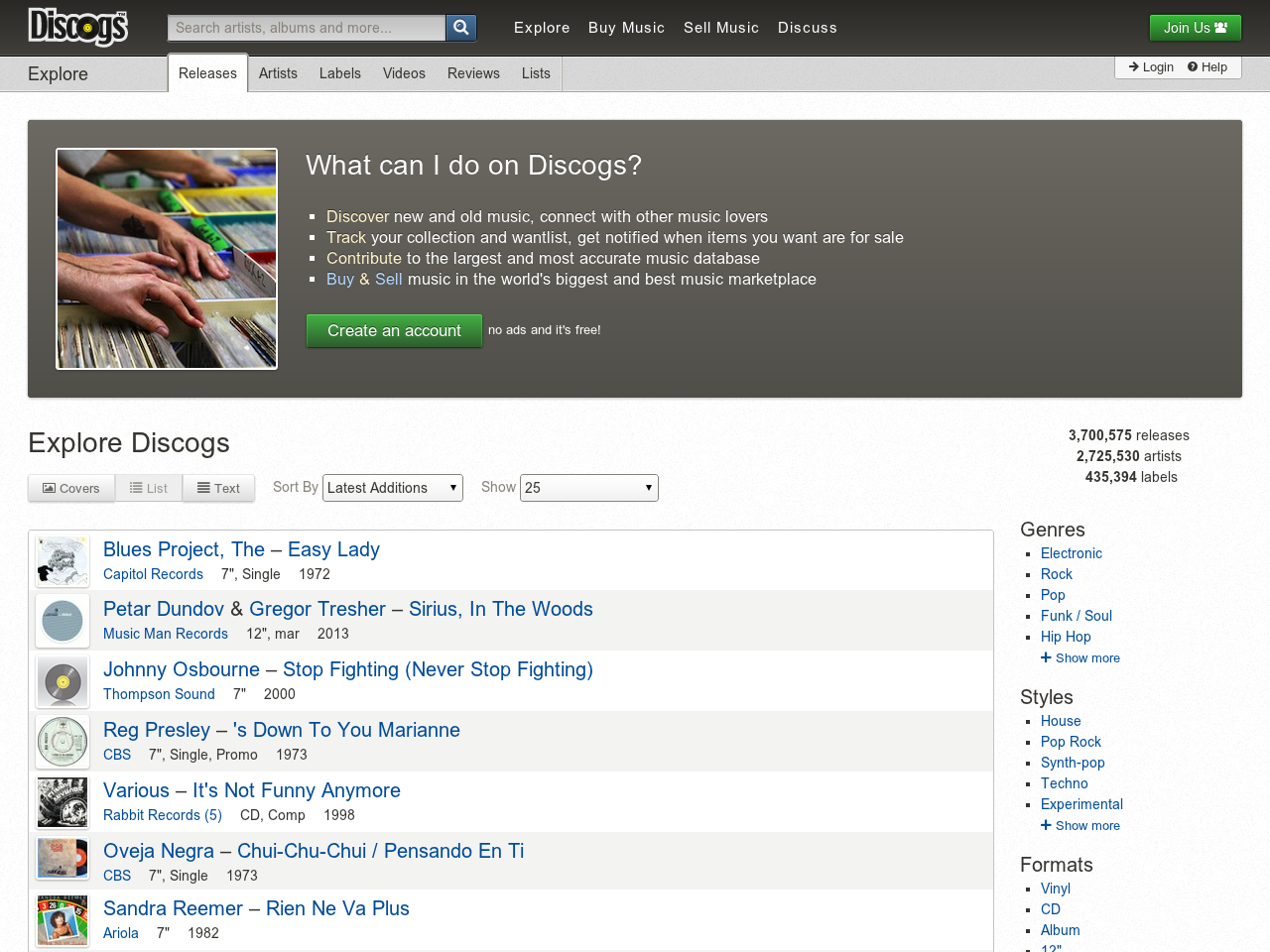Open the Sort By Latest Additions dropdown
Screen dimensions: 1270x952
(392, 488)
